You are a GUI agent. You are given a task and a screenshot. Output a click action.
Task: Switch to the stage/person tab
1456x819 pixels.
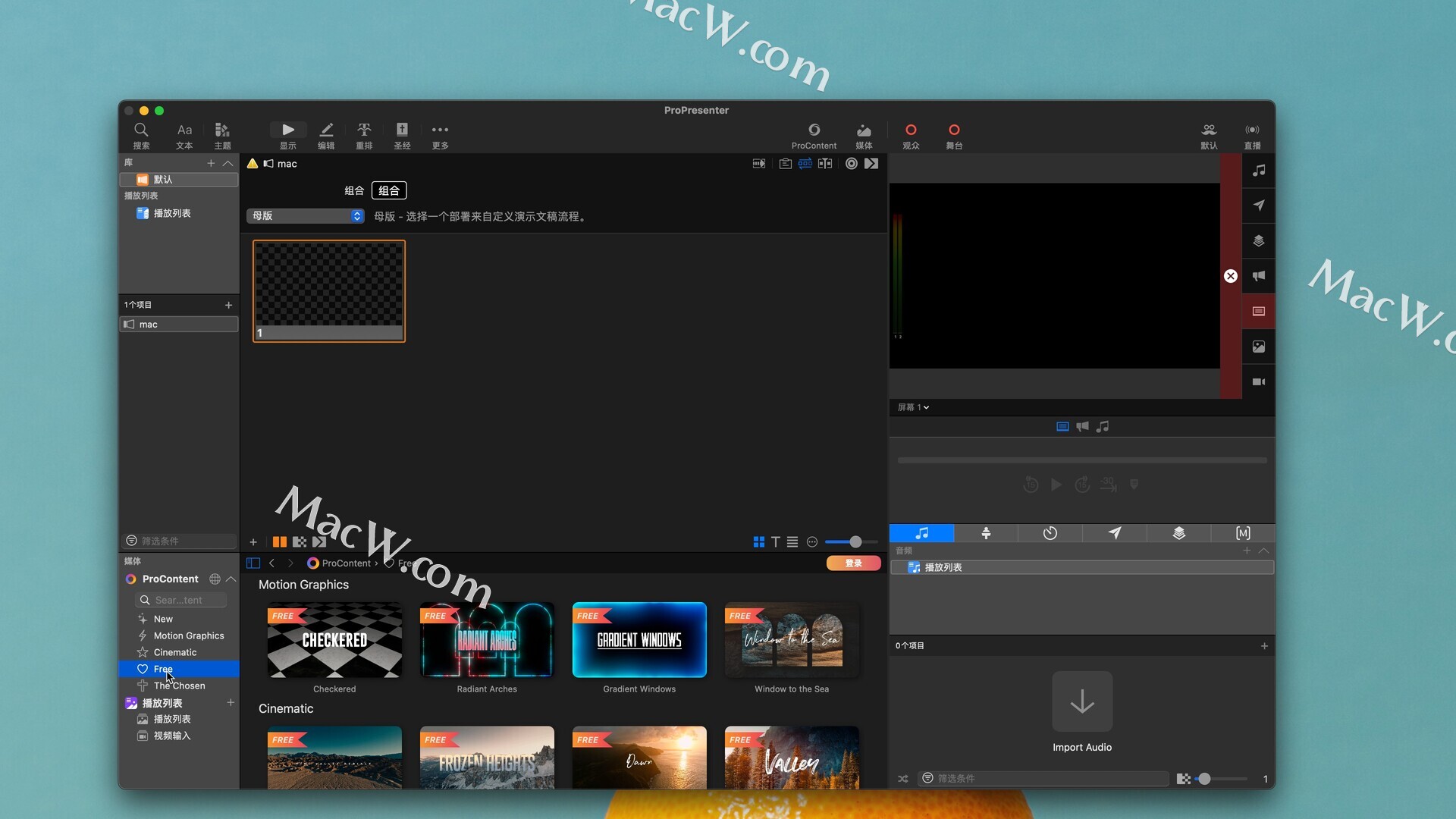pyautogui.click(x=986, y=533)
